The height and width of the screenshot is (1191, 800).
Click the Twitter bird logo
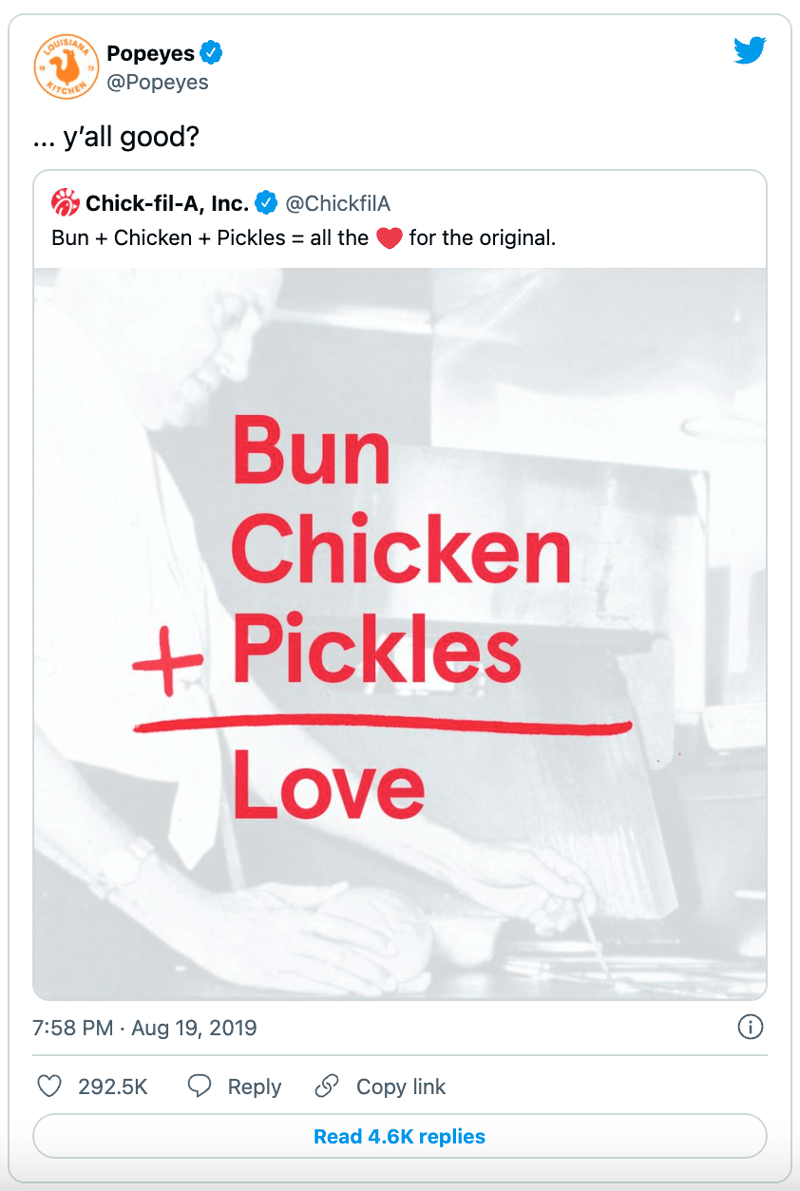(750, 50)
